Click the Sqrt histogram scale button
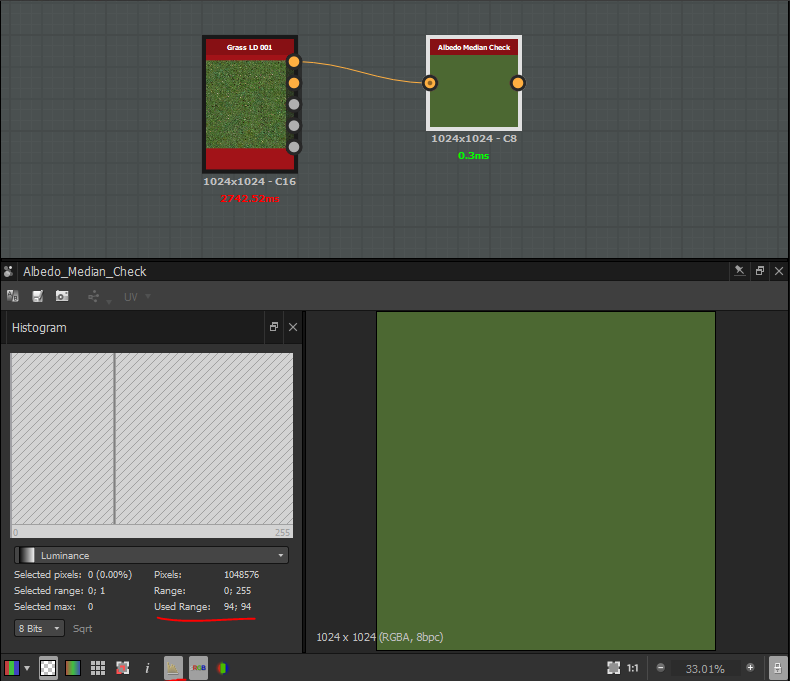This screenshot has width=790, height=681. pos(83,628)
